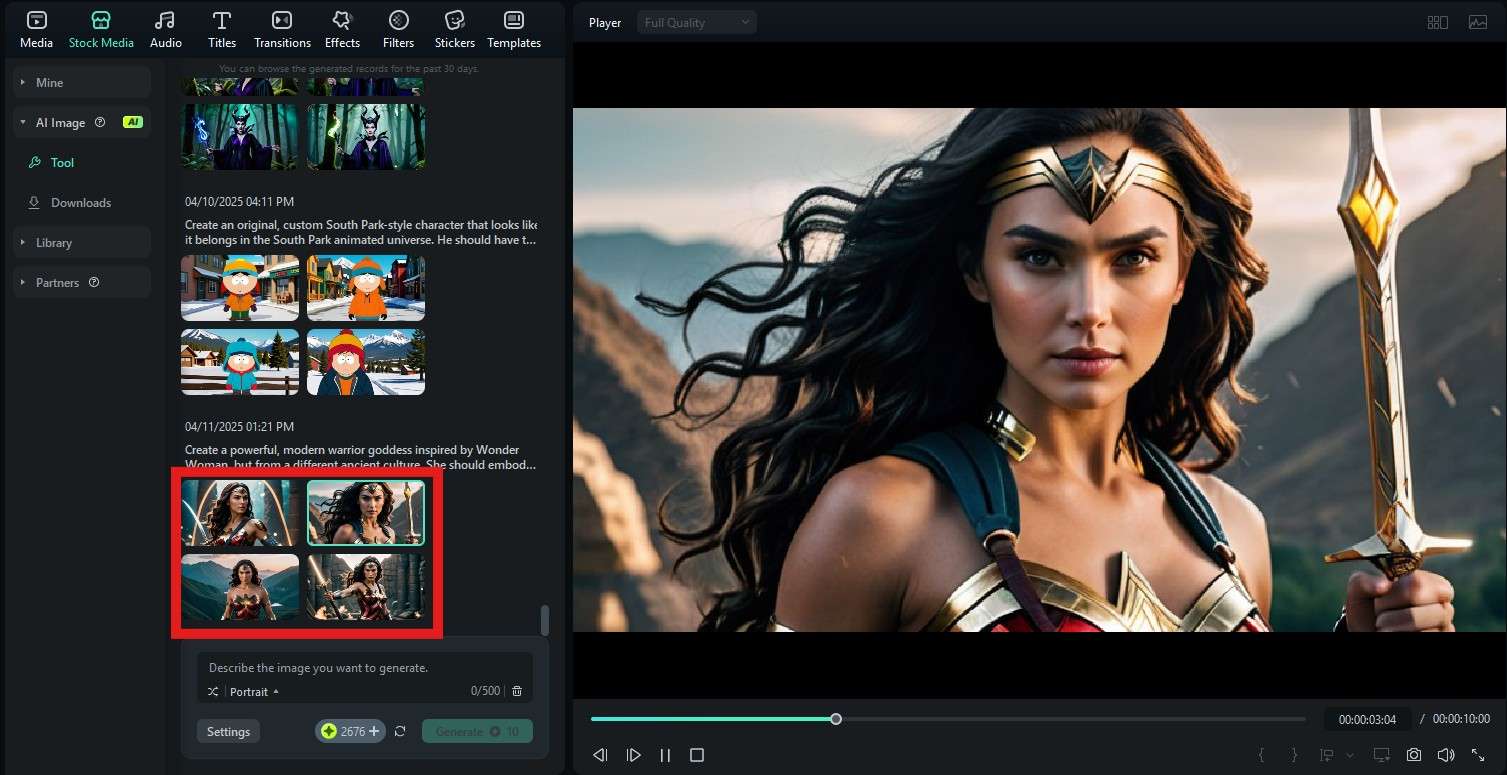Viewport: 1507px width, 775px height.
Task: Click the generated records vertical scrollbar
Action: pos(545,620)
